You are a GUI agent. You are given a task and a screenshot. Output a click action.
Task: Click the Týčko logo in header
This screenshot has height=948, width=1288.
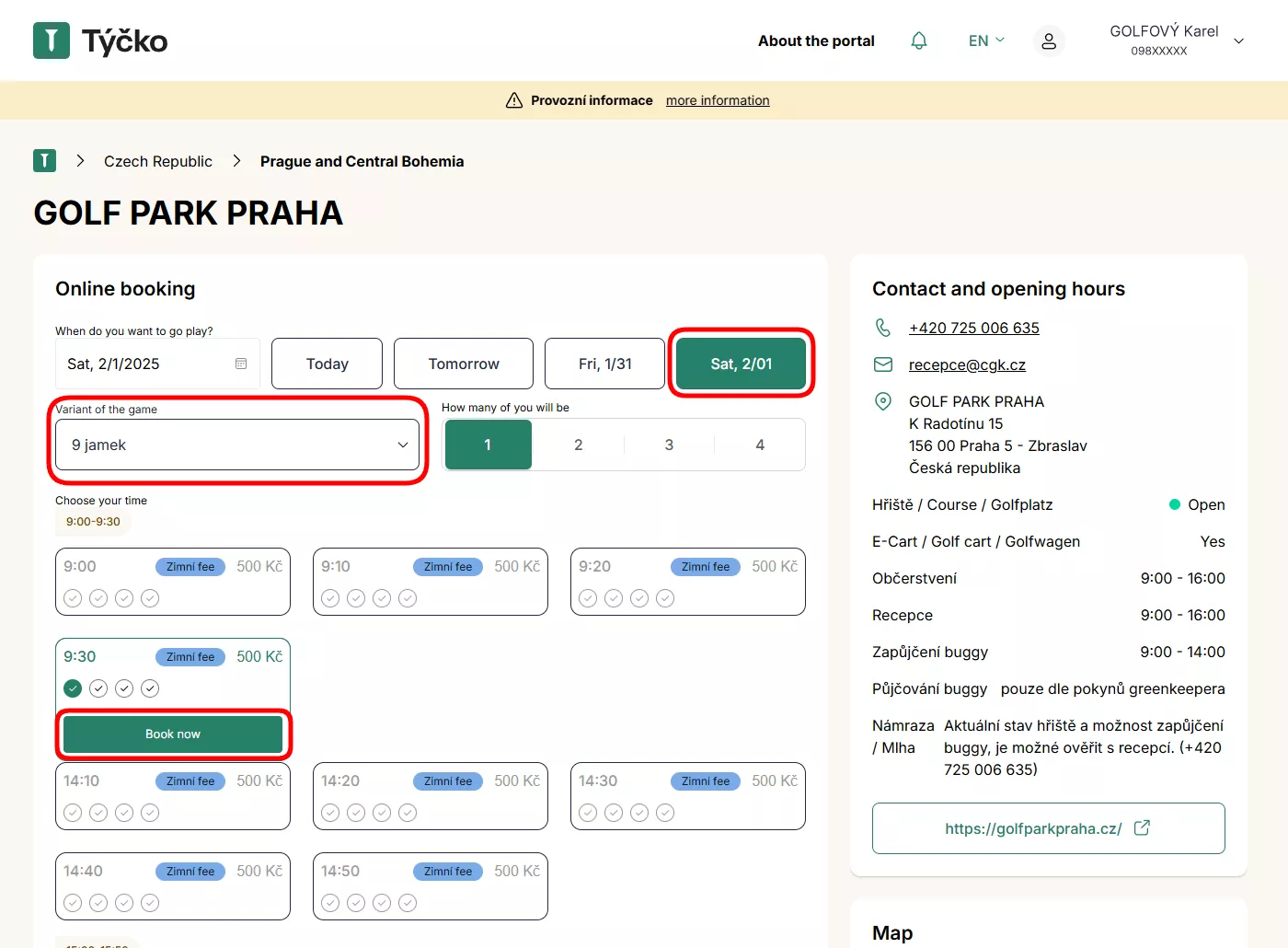pos(100,40)
